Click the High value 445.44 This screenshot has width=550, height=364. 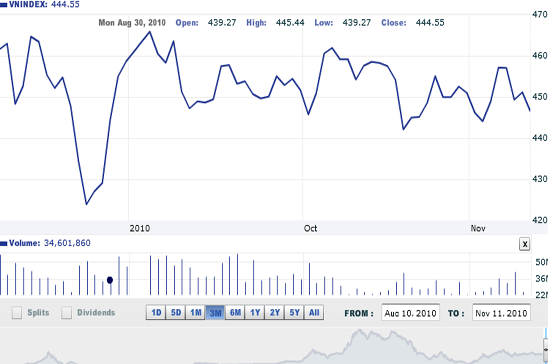290,23
